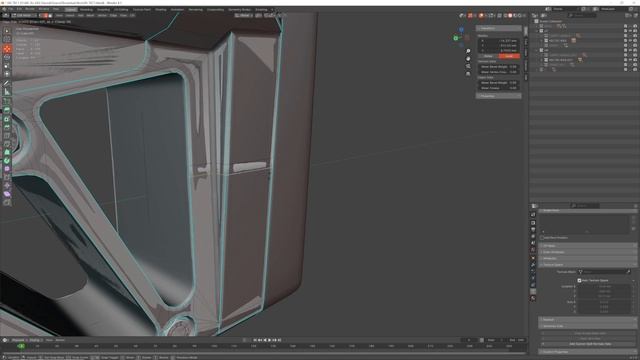
Task: Click the Median X value field
Action: click(x=499, y=41)
